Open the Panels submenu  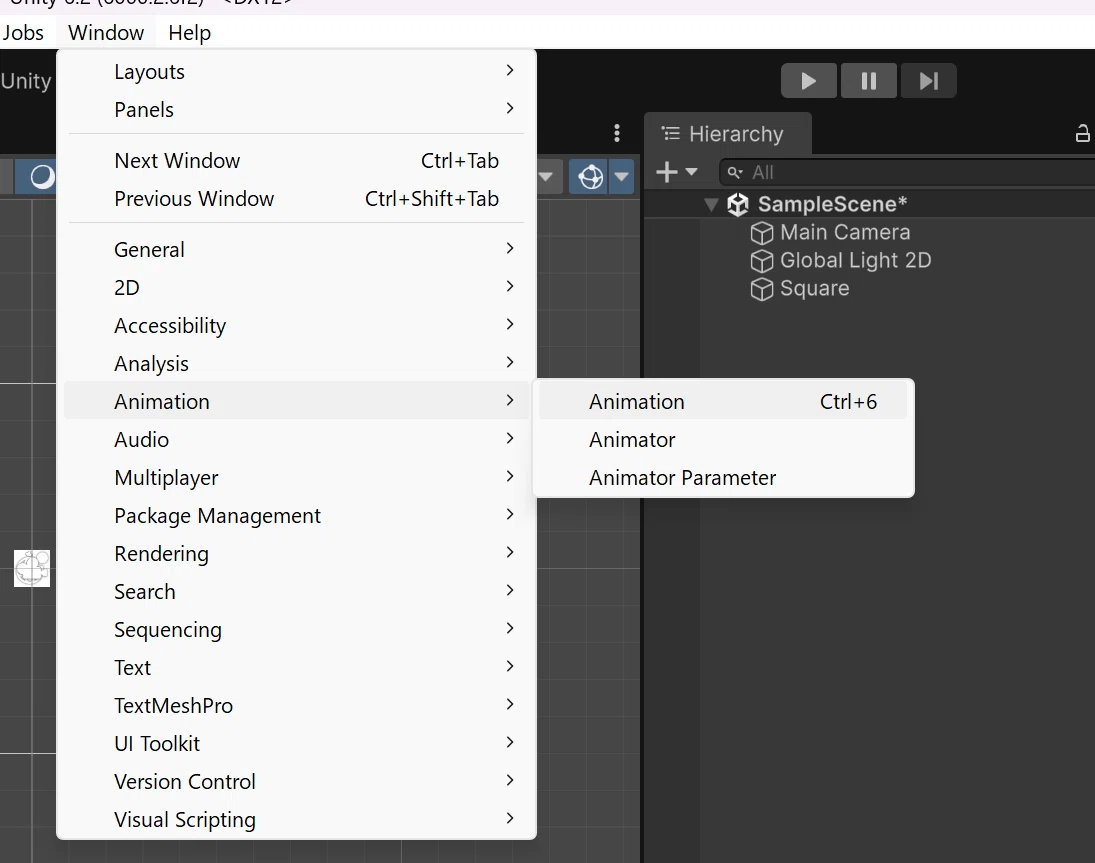click(296, 110)
